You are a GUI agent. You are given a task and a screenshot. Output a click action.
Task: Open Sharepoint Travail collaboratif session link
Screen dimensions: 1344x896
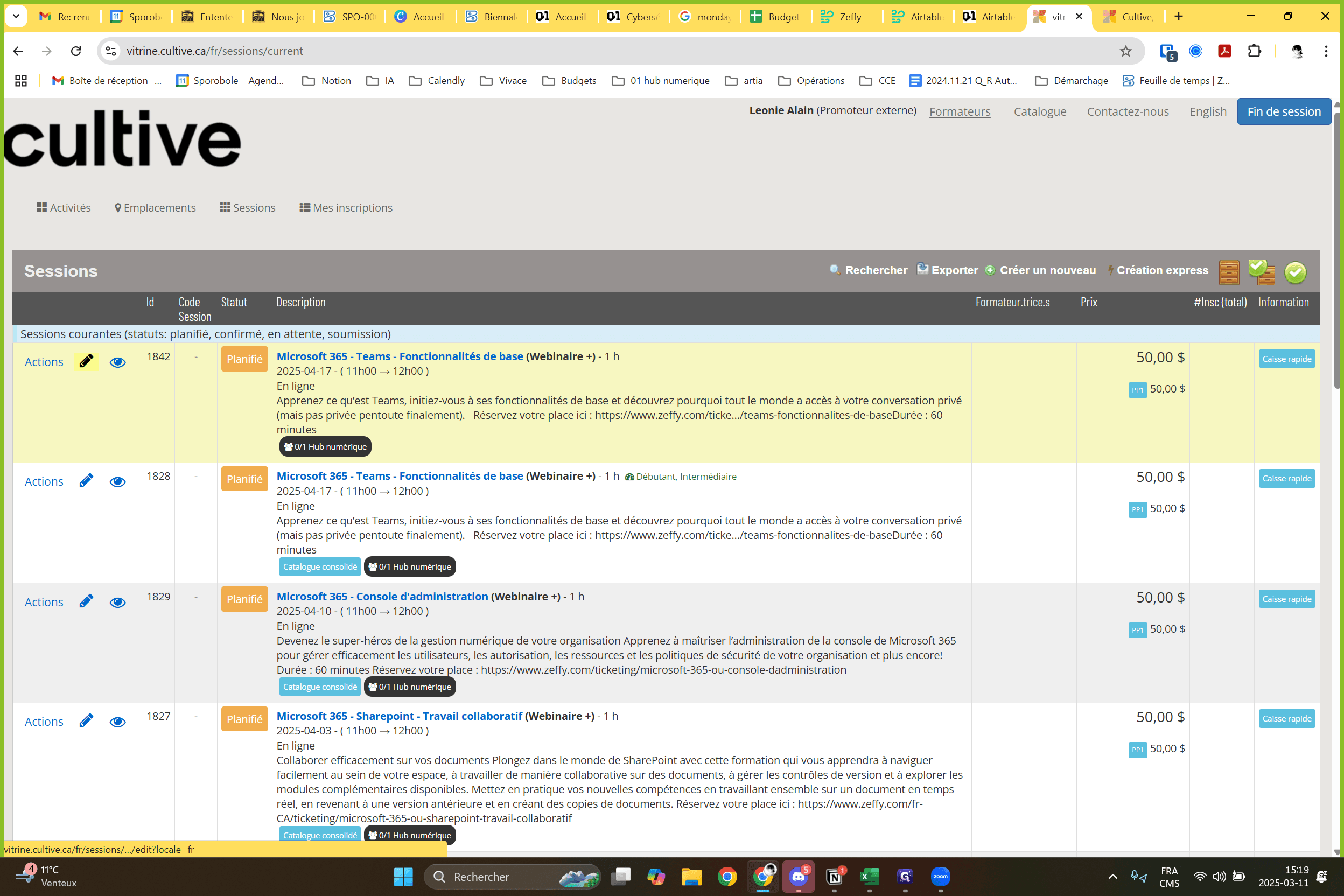click(400, 716)
